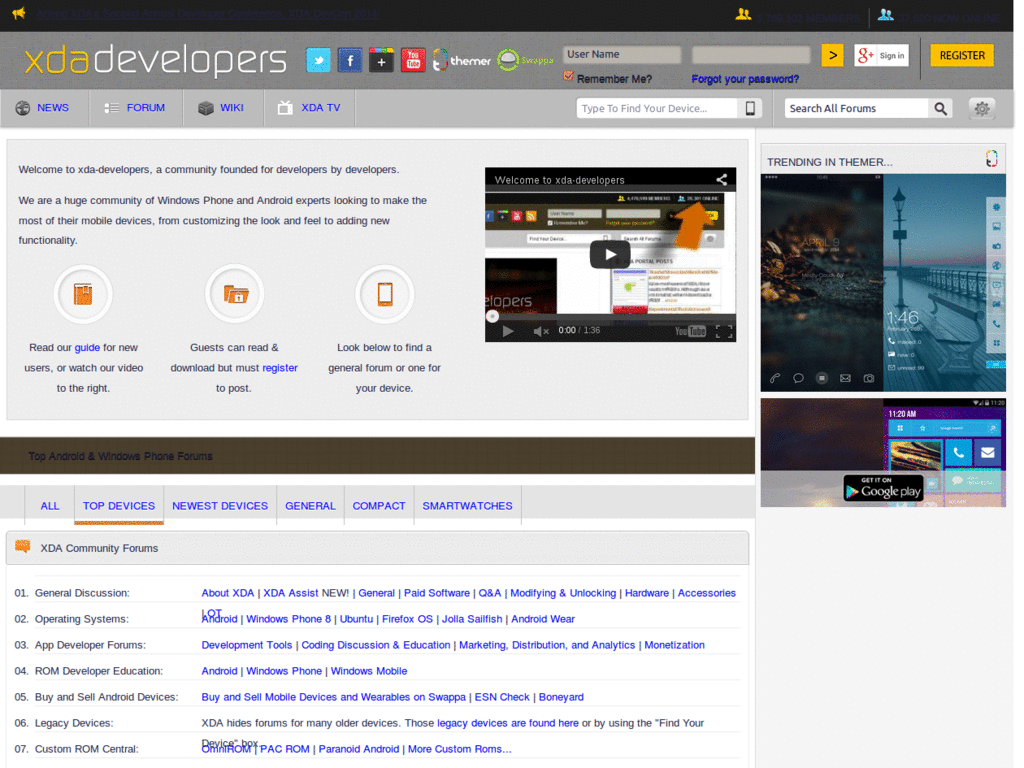Click the megaphone announcement icon
The height and width of the screenshot is (768, 1024).
coord(19,13)
